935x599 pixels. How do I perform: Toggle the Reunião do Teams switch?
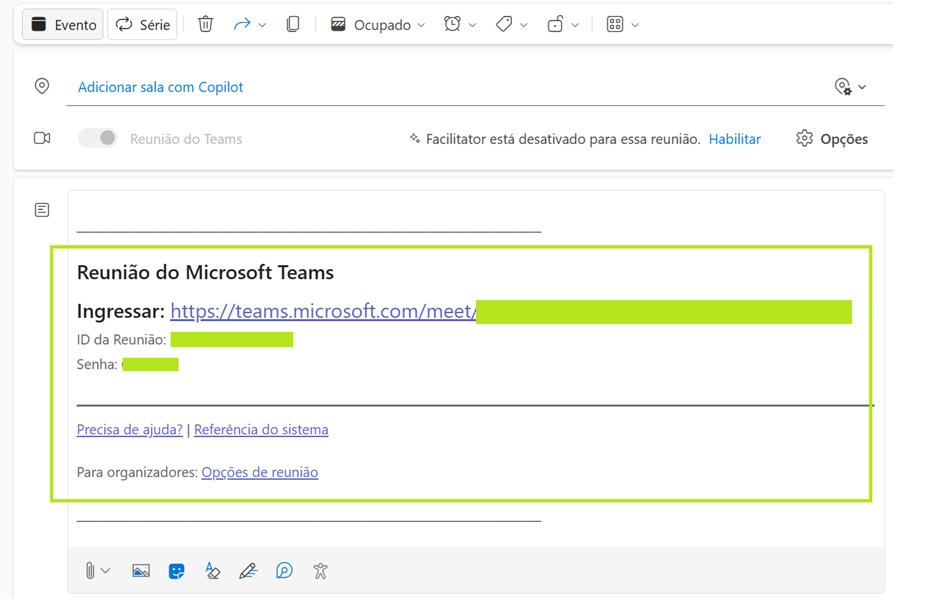[x=98, y=138]
